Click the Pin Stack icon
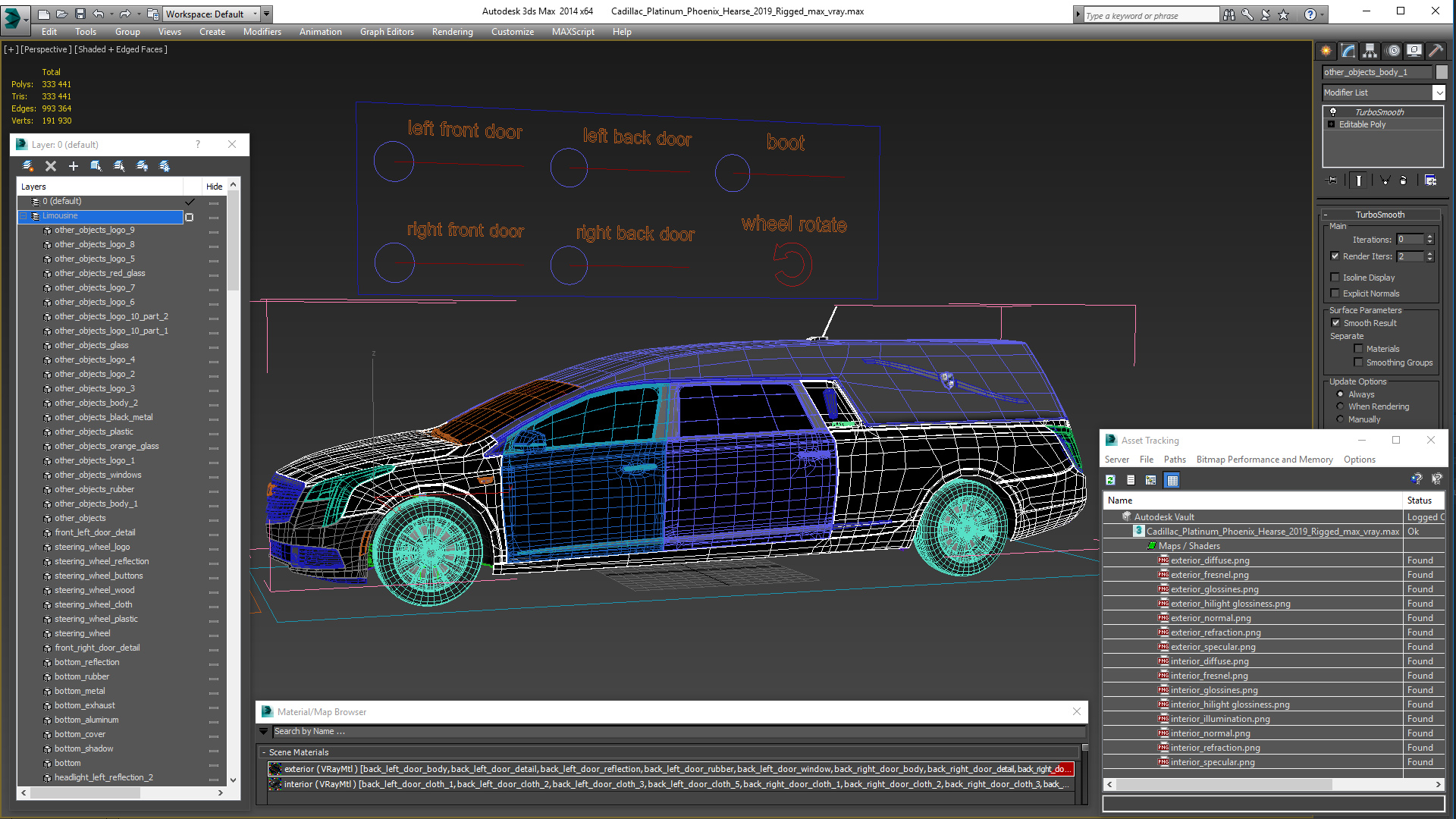Screen dimensions: 1456x819 1332,180
